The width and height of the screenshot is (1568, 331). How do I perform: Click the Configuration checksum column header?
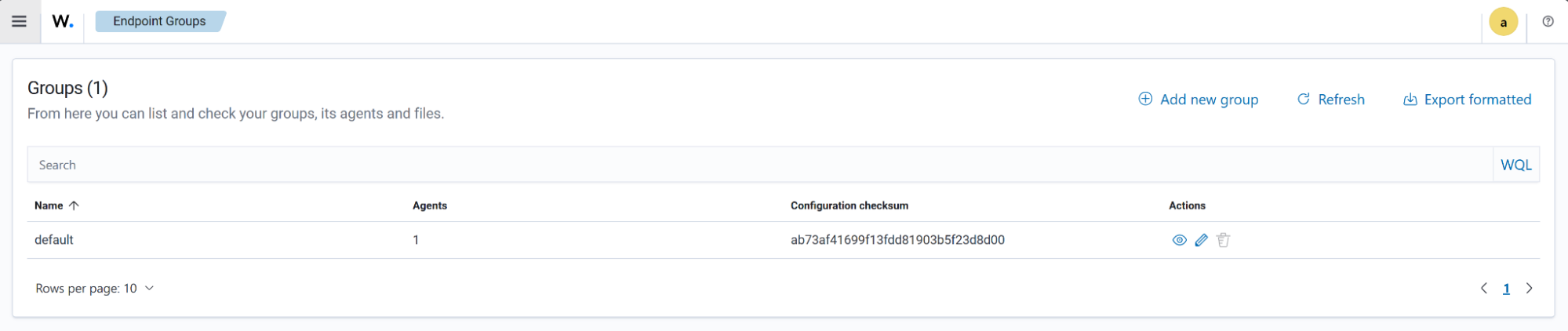click(849, 206)
